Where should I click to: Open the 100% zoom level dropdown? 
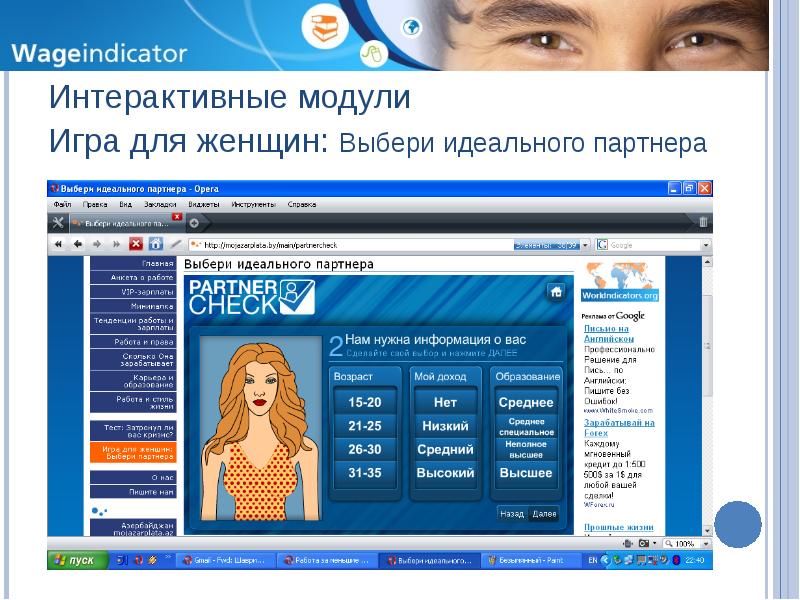(x=704, y=543)
